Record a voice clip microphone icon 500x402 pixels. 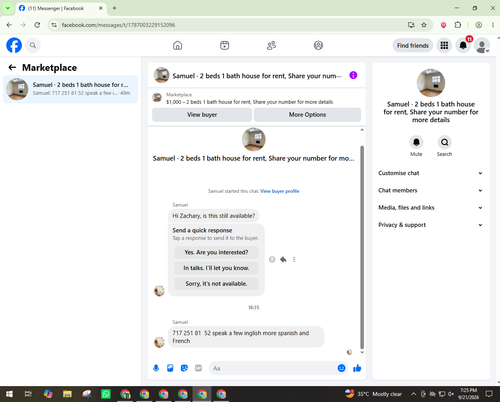(156, 368)
